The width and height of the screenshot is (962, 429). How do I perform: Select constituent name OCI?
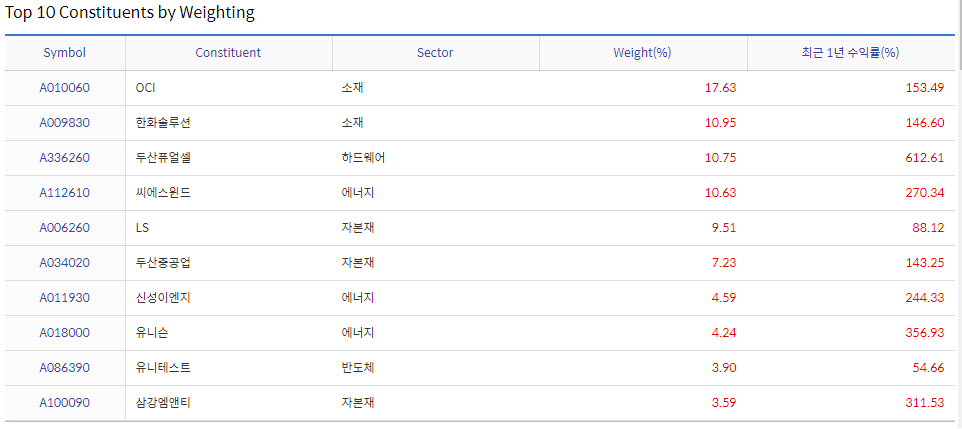pyautogui.click(x=145, y=88)
